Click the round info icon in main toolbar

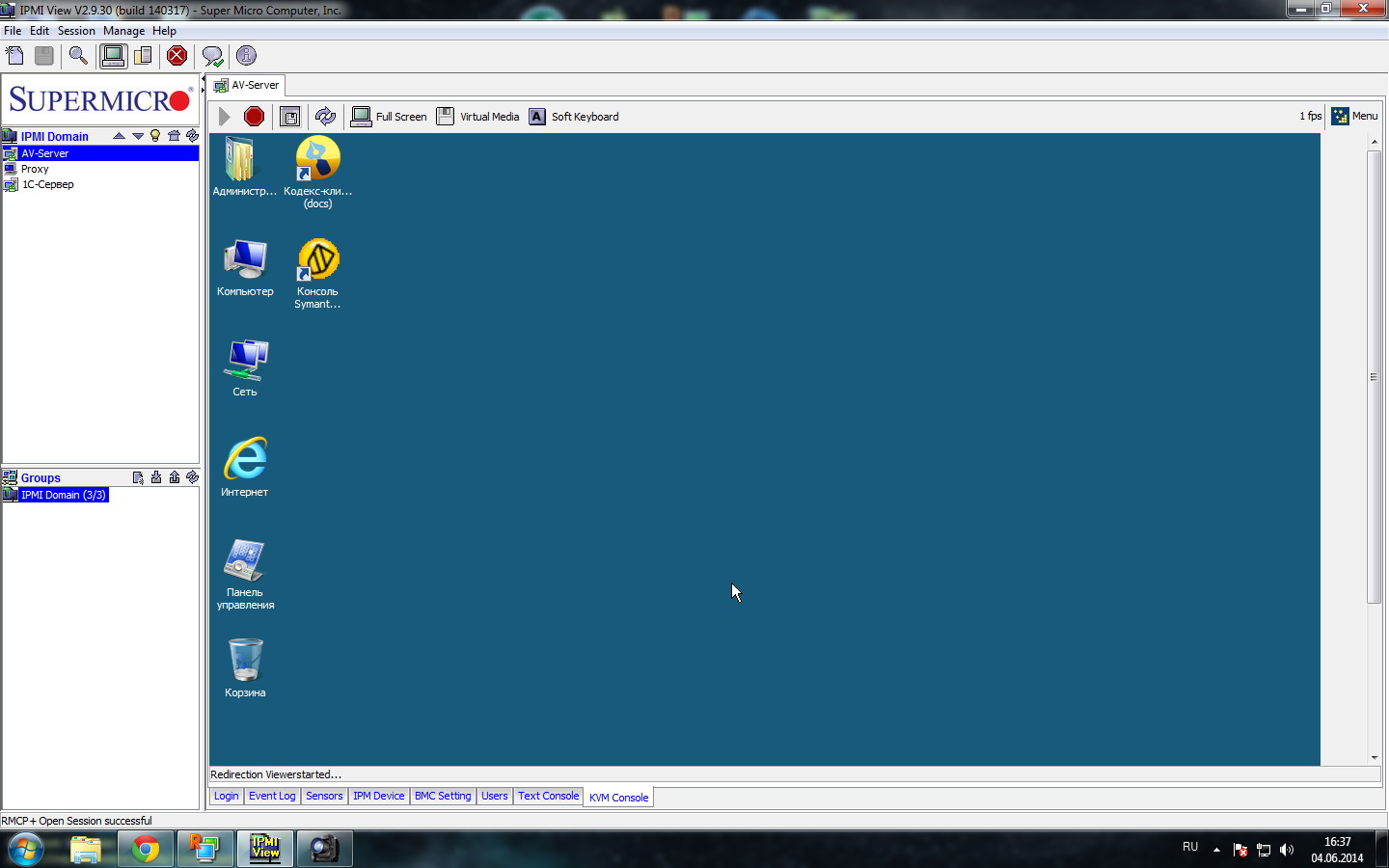click(x=246, y=56)
